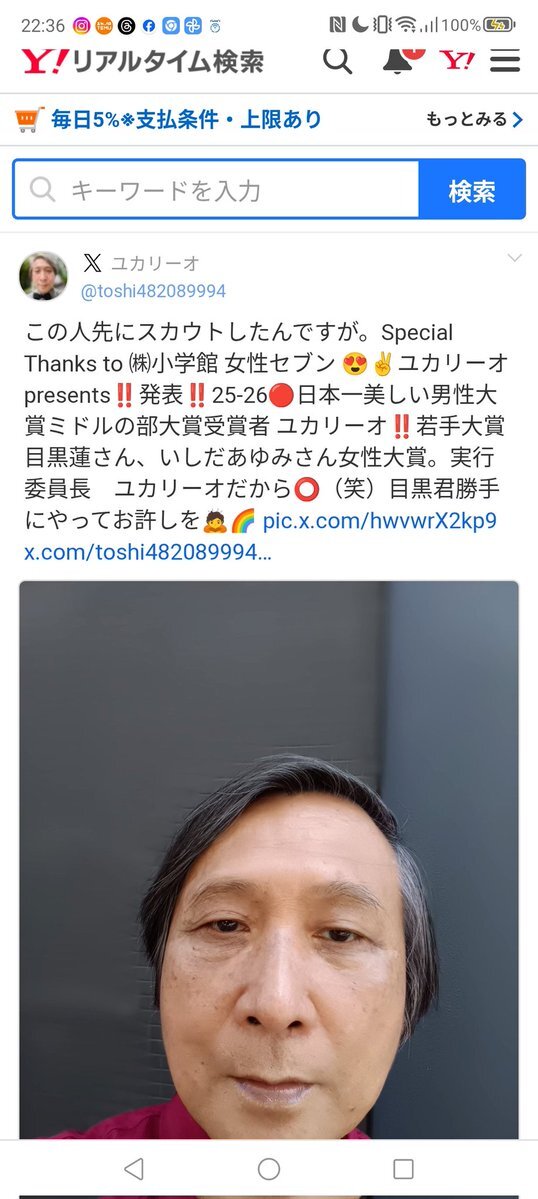538x1199 pixels.
Task: Open the pic.x.com/hwvwrX2kp9 link
Action: click(379, 522)
